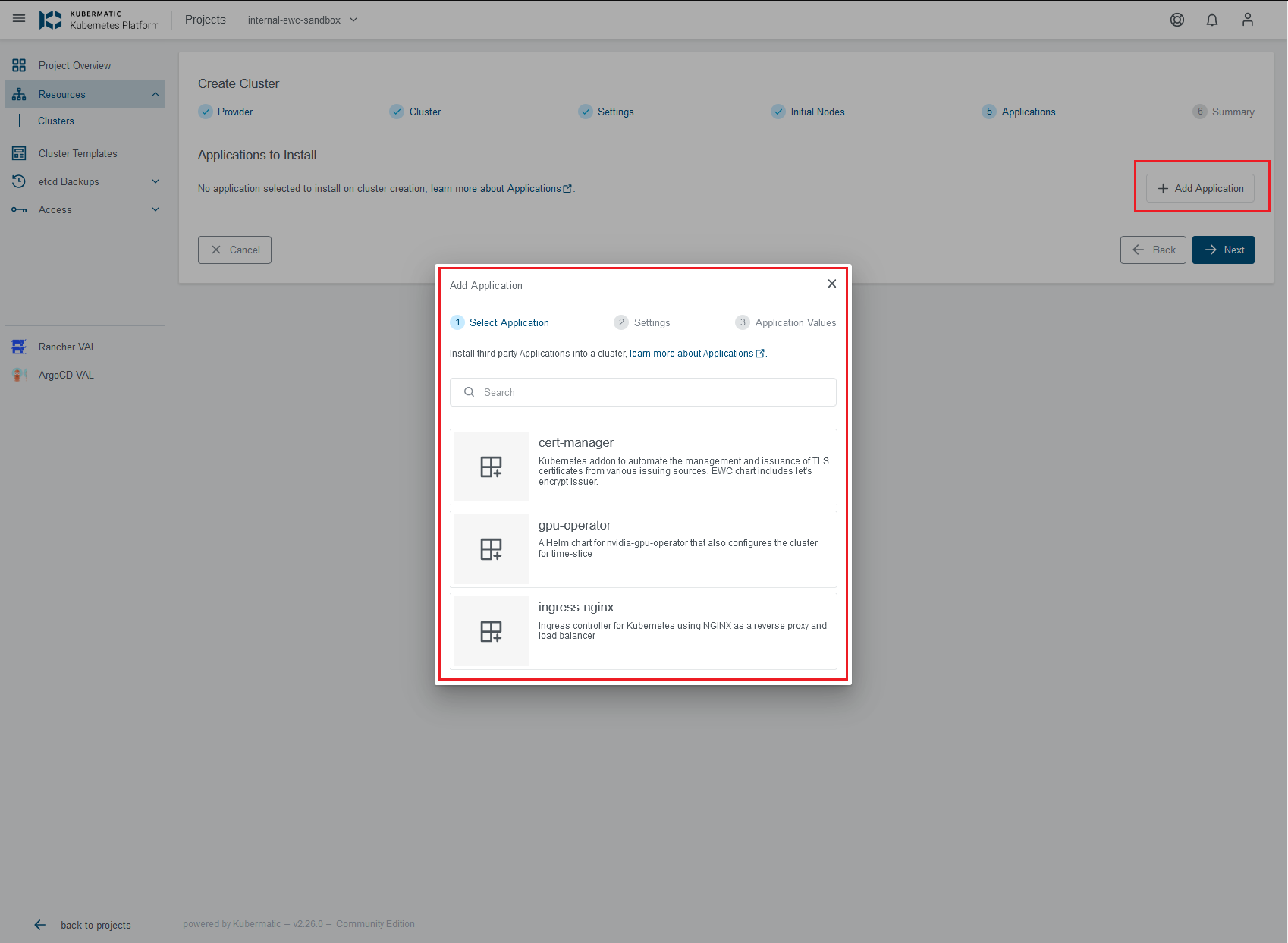Click the ArgoCD VAL icon
This screenshot has width=1288, height=943.
19,375
